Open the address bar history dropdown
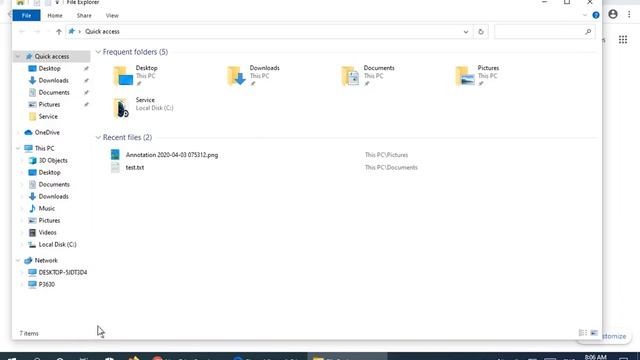The image size is (640, 360). [x=466, y=32]
